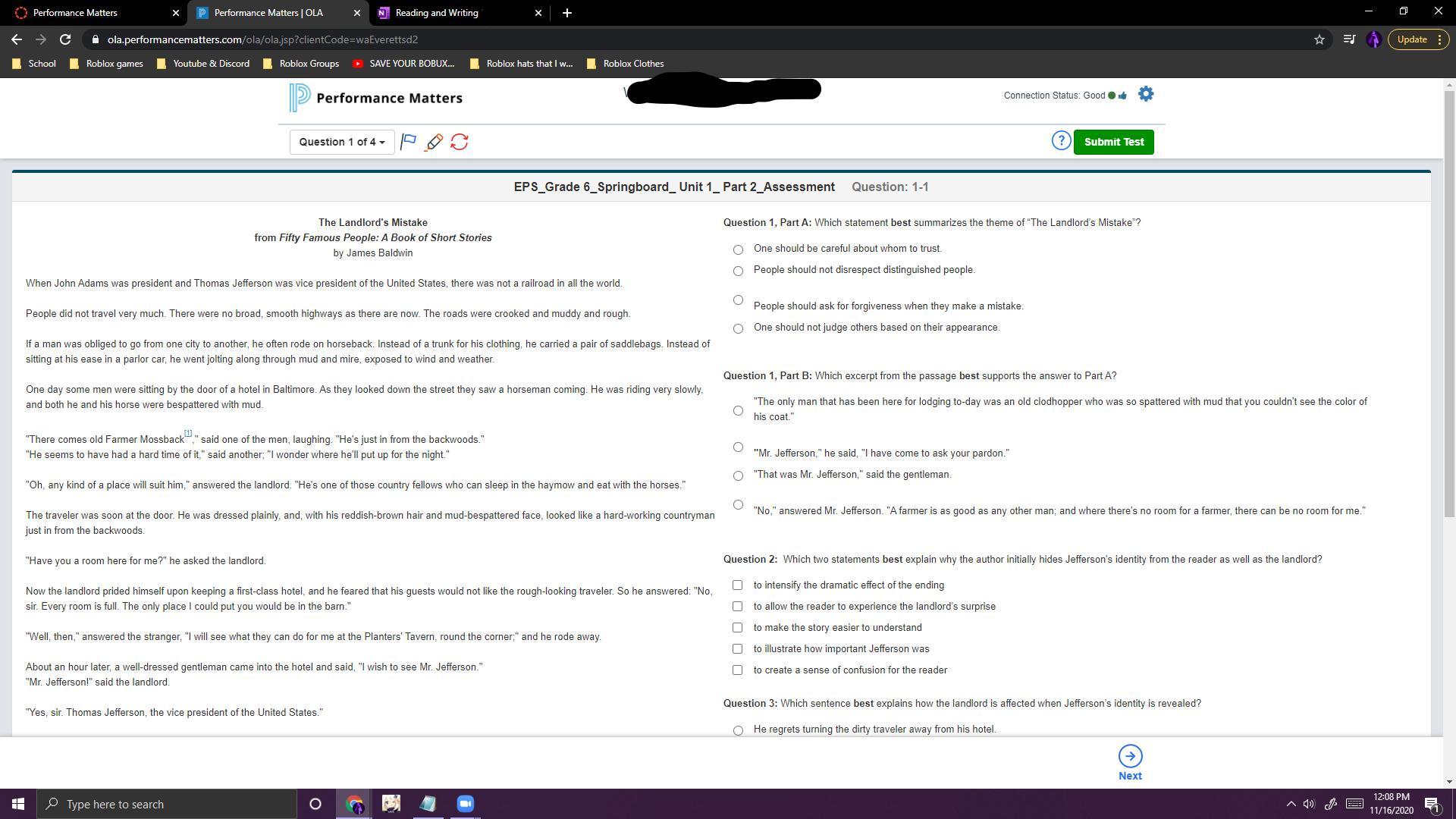Show hidden system tray icons chevron

point(1291,804)
